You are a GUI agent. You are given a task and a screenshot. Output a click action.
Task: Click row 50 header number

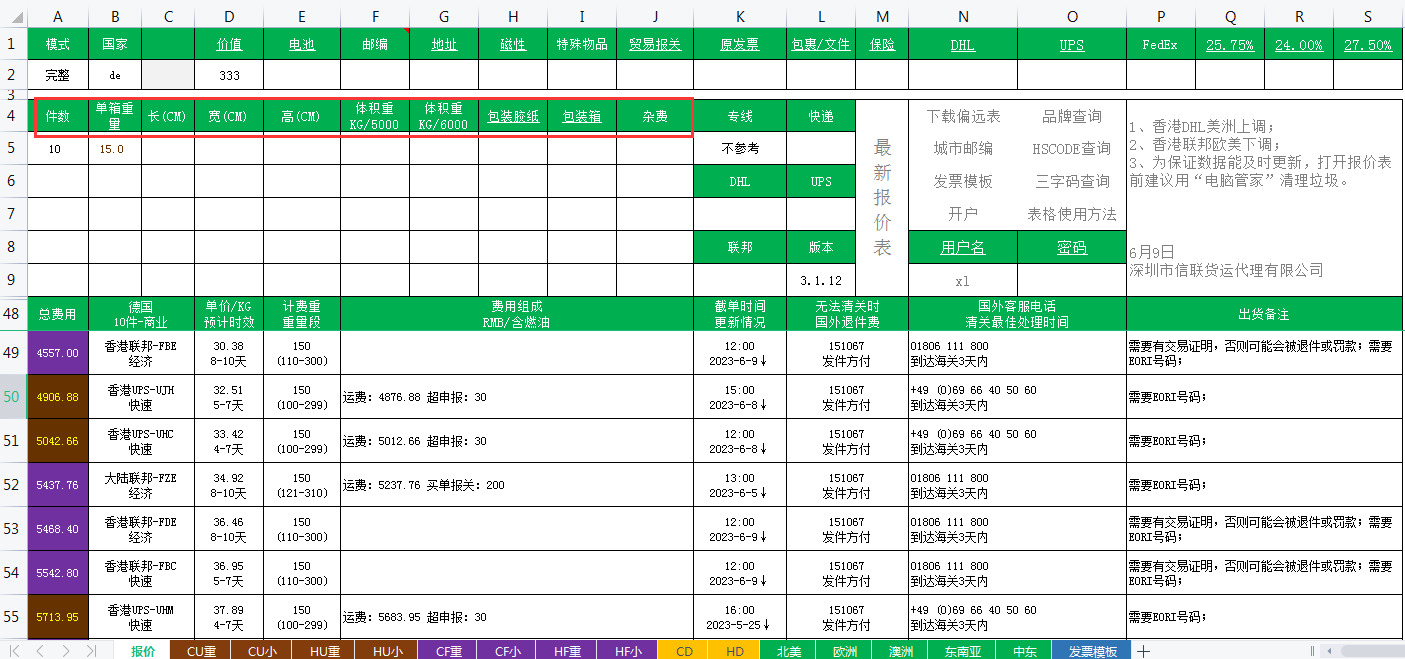(12, 397)
